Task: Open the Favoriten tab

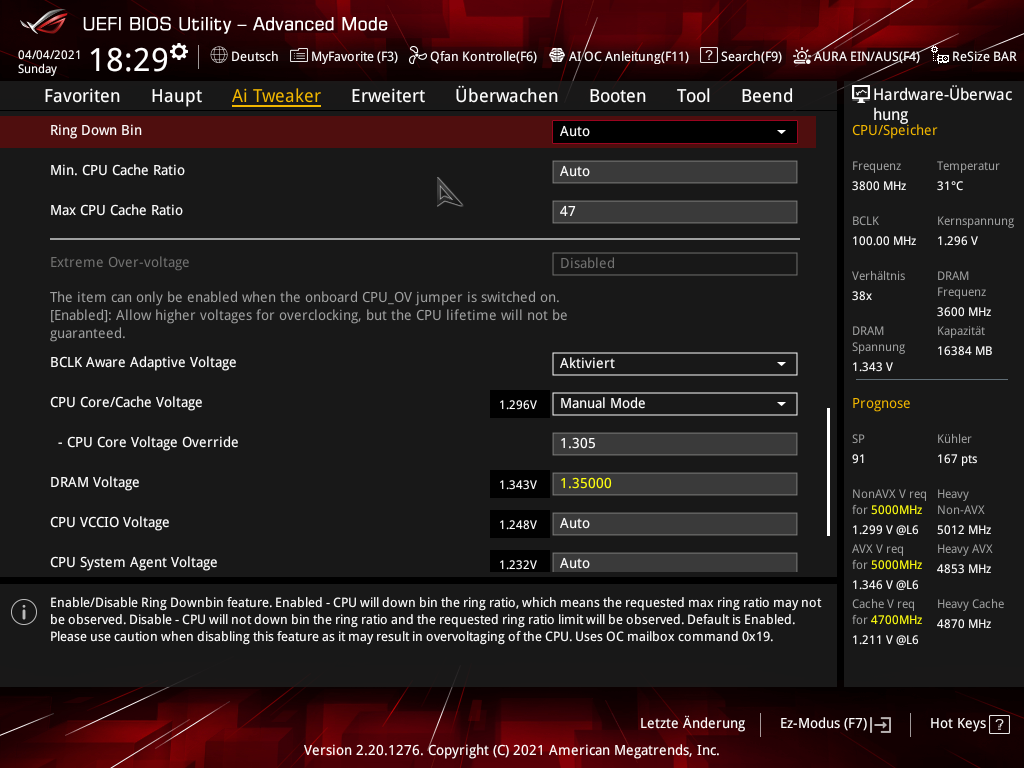Action: pos(82,96)
